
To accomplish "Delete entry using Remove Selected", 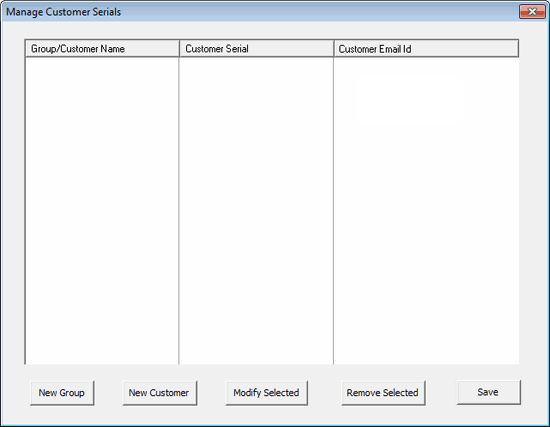I will 383,393.
